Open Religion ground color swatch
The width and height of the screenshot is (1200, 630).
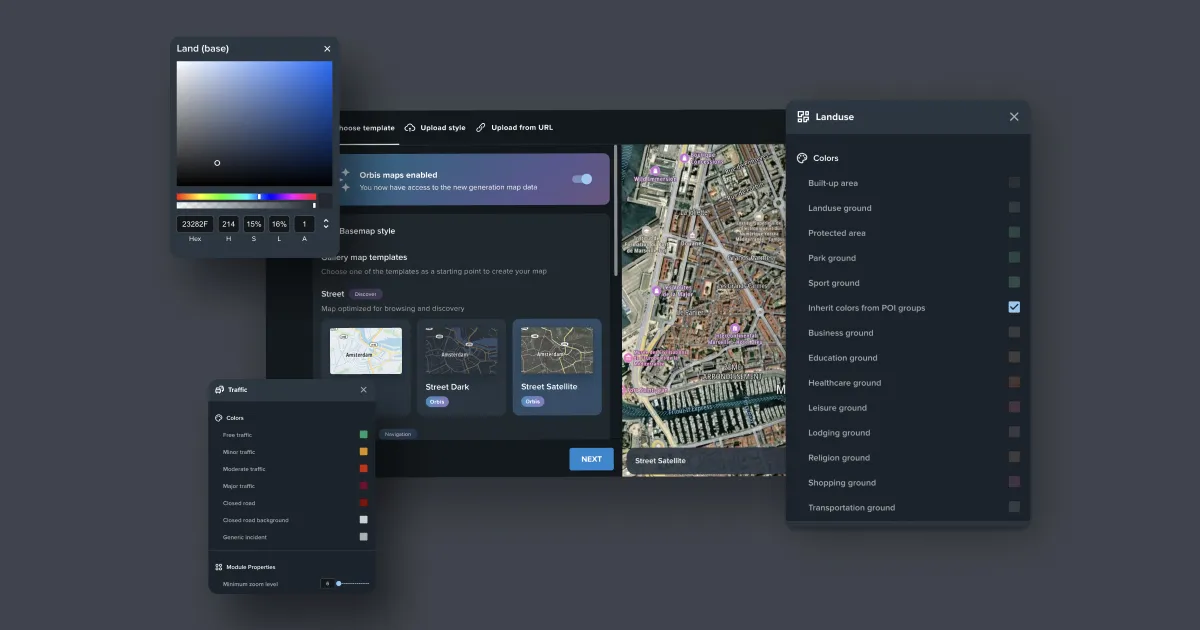[x=1014, y=458]
